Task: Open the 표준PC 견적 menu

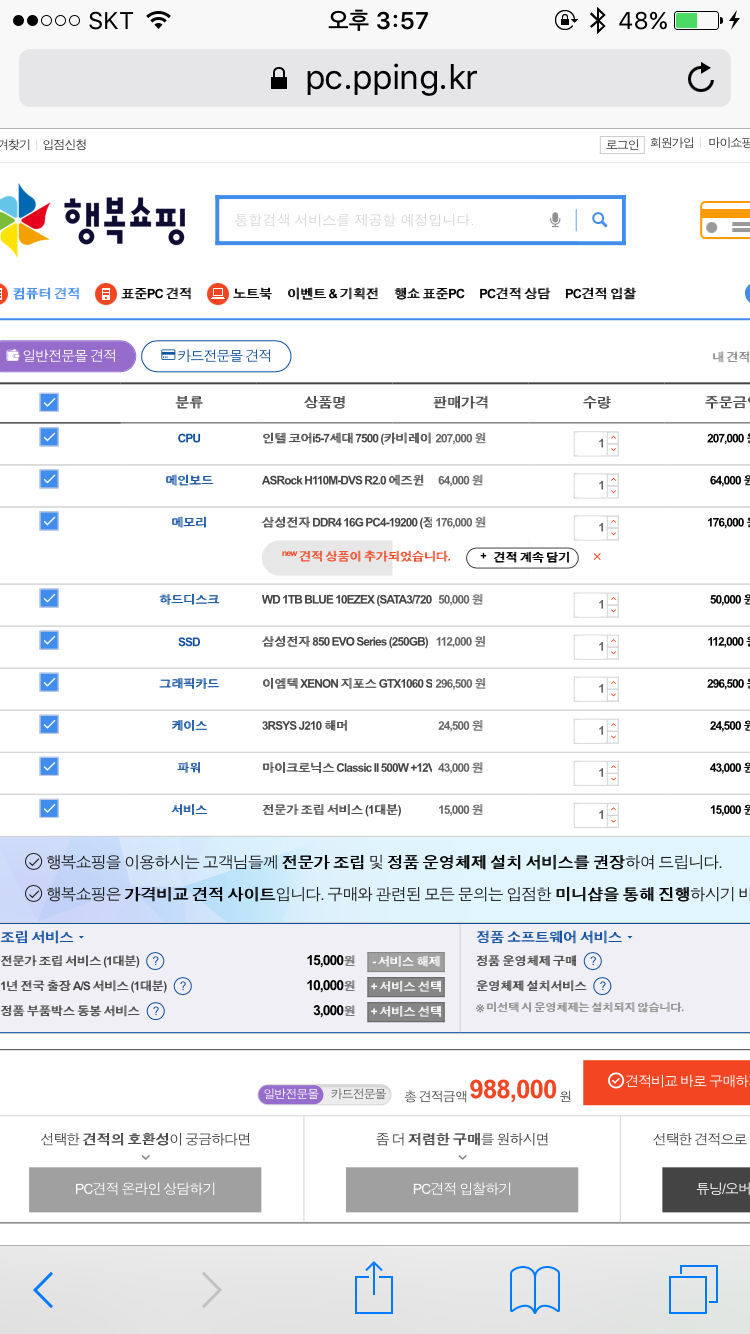Action: (x=144, y=294)
